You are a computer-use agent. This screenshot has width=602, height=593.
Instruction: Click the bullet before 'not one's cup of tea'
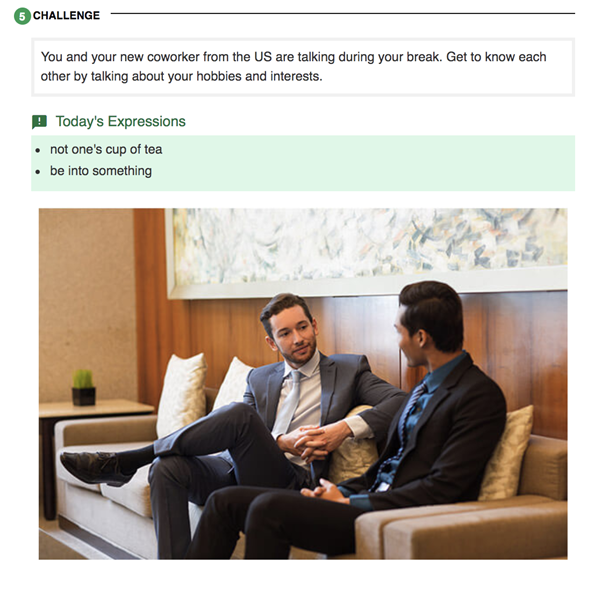(x=38, y=150)
